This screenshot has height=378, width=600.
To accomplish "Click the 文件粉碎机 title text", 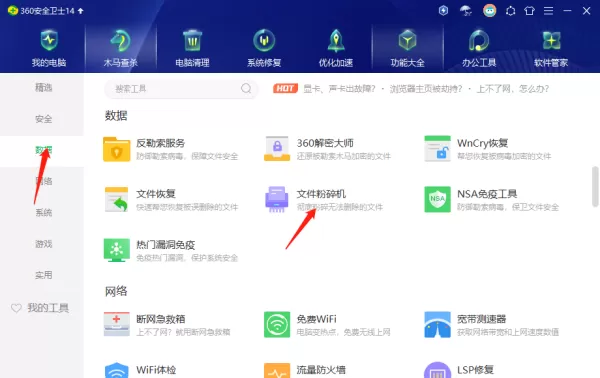I will click(321, 194).
